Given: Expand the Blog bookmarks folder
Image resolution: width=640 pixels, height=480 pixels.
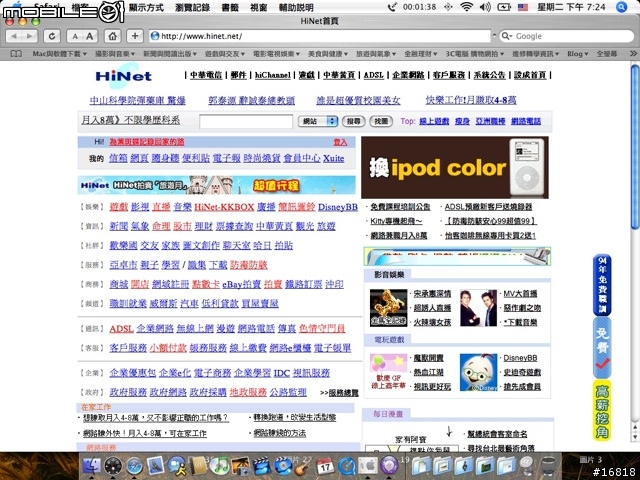Looking at the screenshot, I should tap(578, 54).
